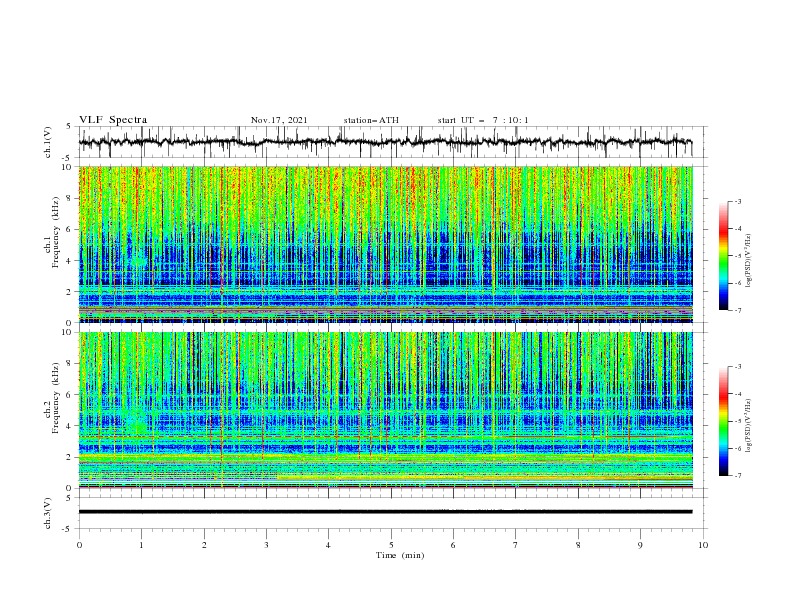Click the date text 'Nov.17, 2021'
Viewport: 792px width, 612px height.
click(x=279, y=120)
